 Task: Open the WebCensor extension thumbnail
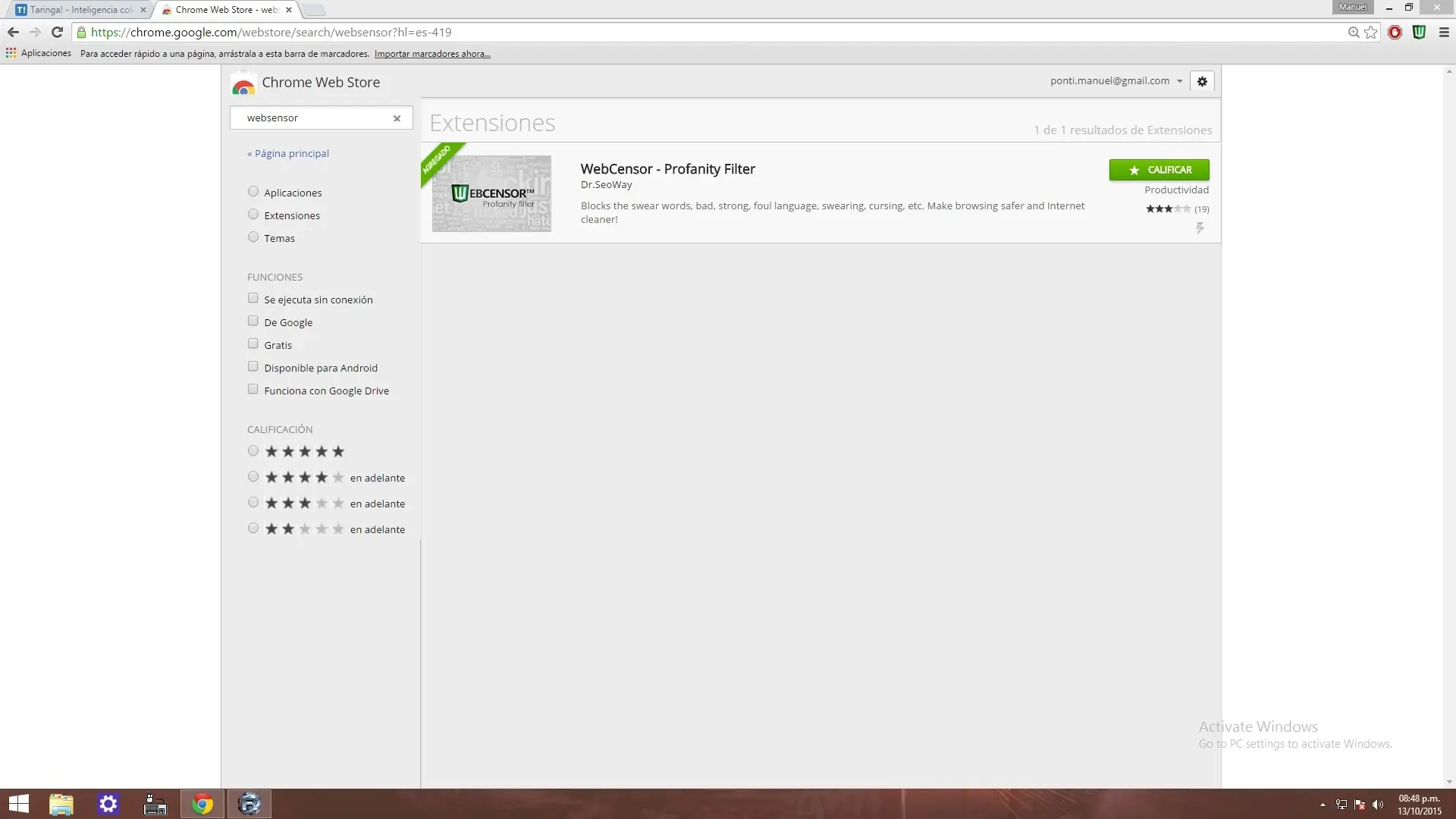pos(491,193)
